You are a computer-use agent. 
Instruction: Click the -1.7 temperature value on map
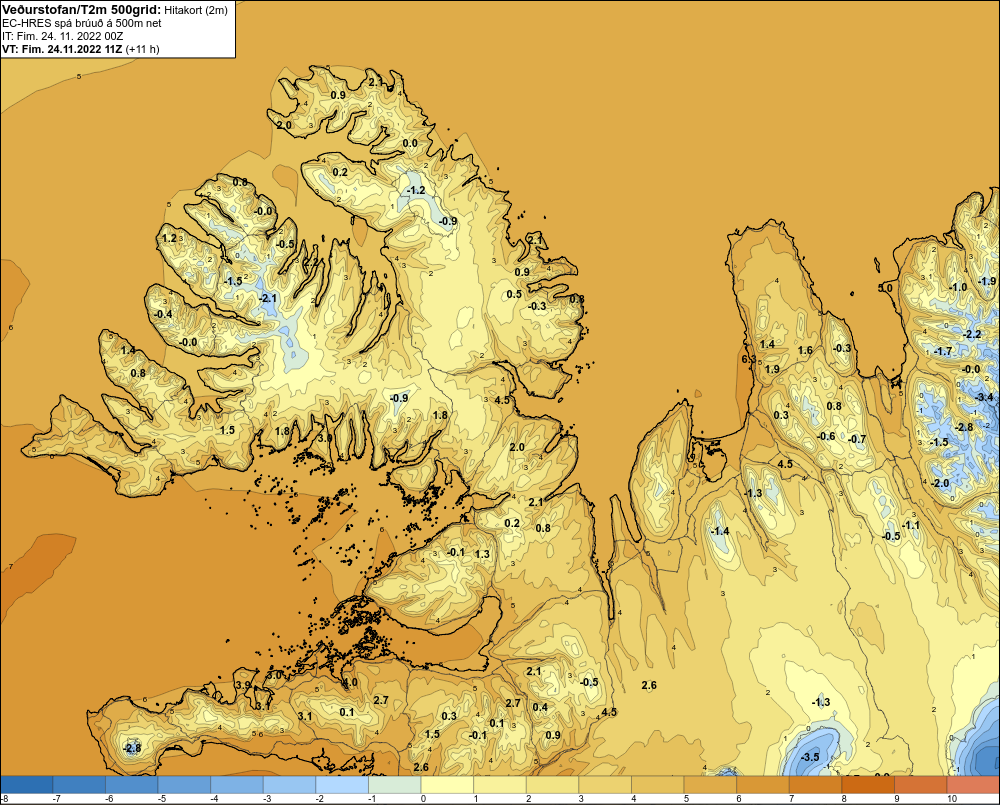943,351
